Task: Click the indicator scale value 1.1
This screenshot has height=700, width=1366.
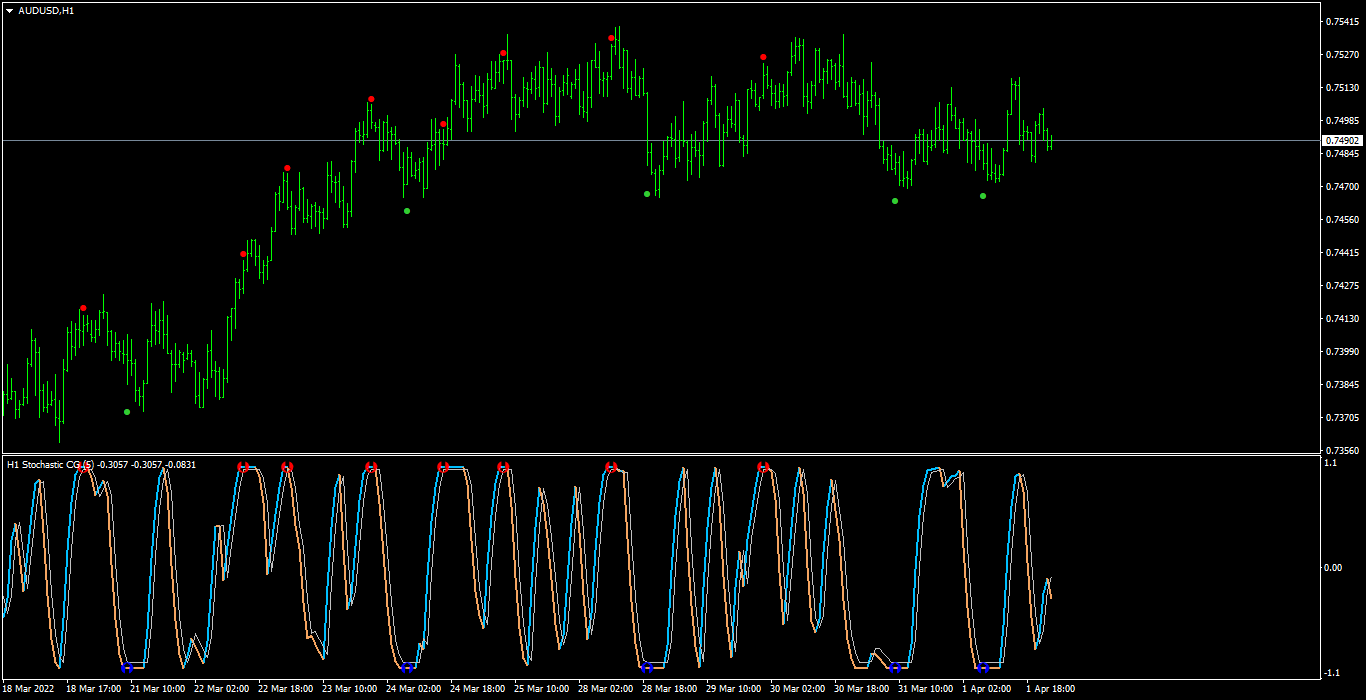Action: 1331,464
